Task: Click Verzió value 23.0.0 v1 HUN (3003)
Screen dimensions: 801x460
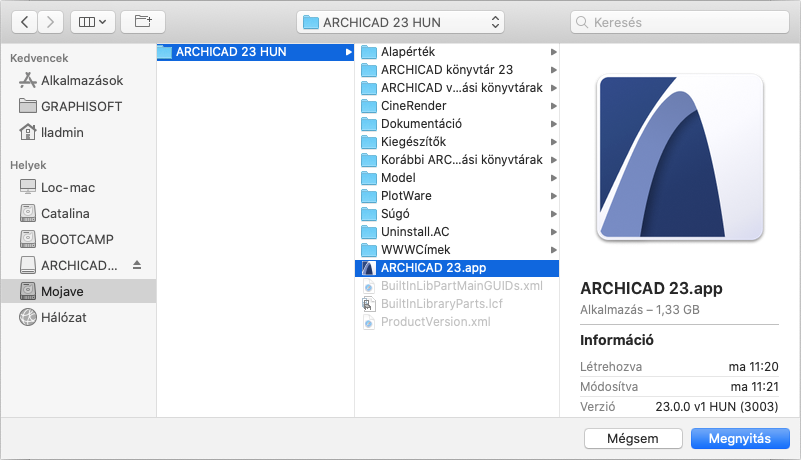Action: tap(717, 407)
